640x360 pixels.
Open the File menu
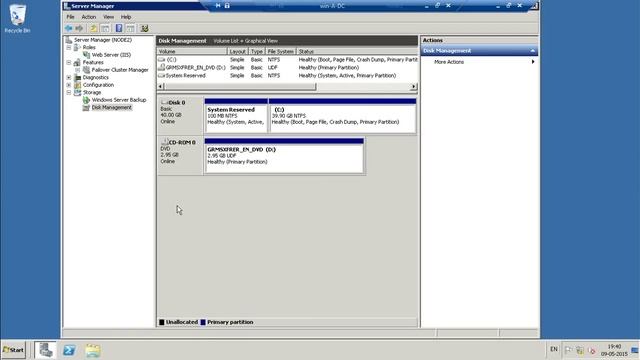(70, 17)
